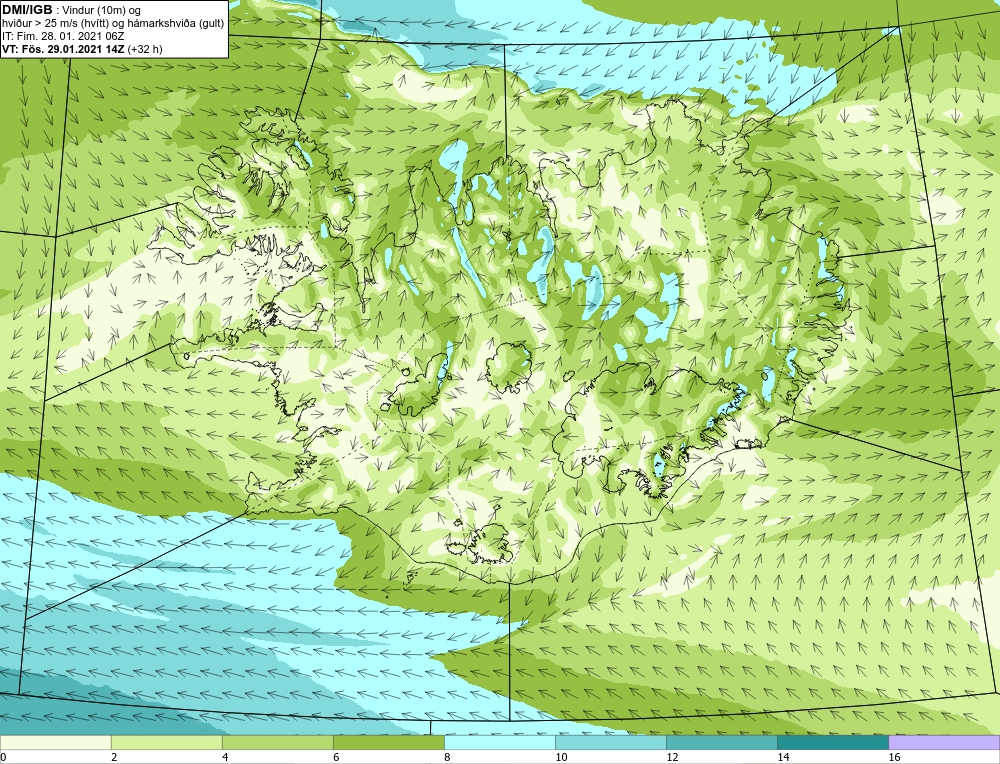Click the legend value label 0

(3, 757)
